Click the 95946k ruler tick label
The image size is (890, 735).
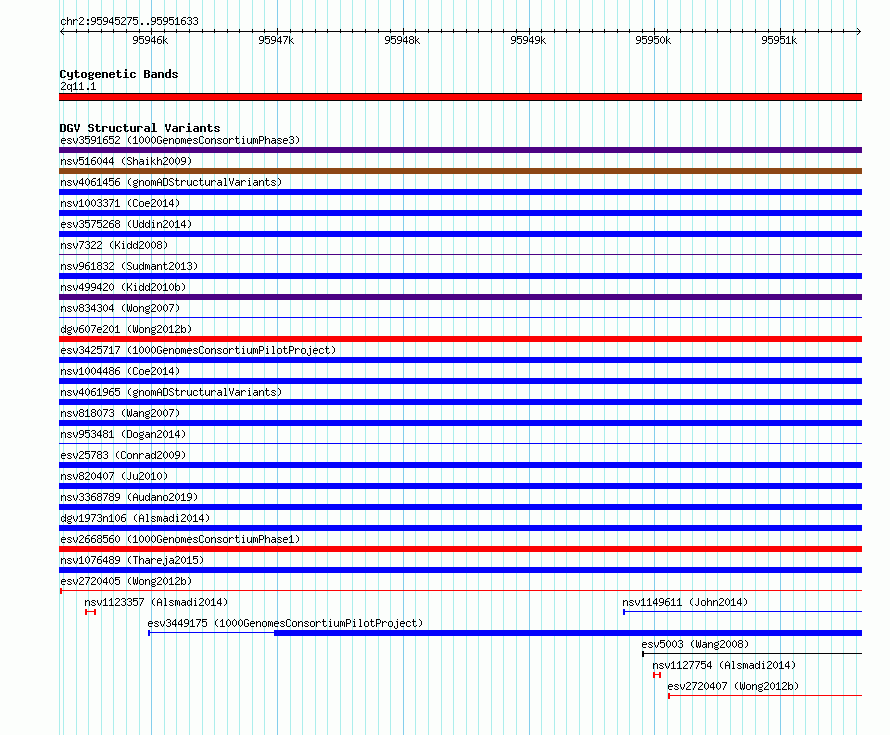150,40
